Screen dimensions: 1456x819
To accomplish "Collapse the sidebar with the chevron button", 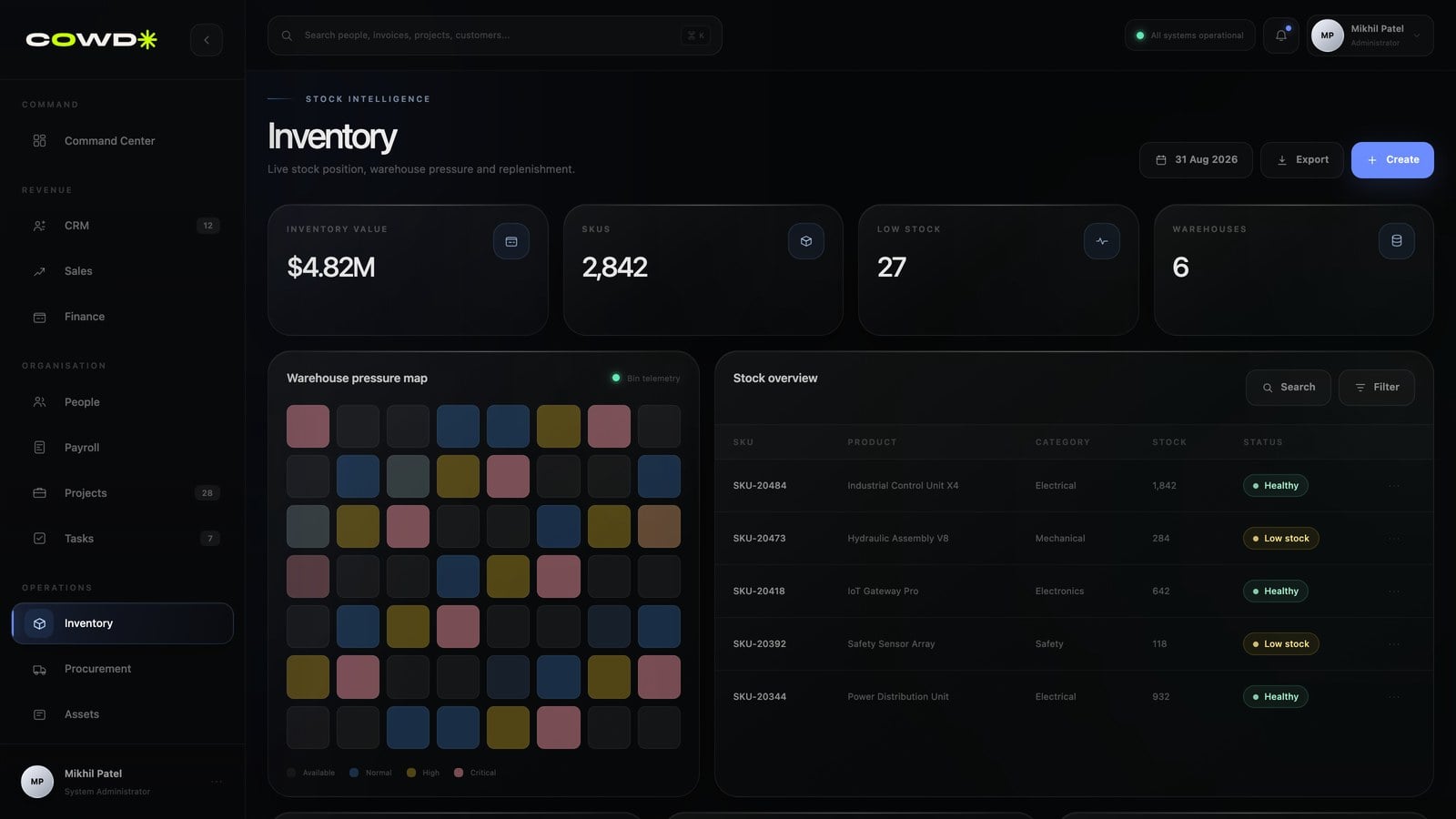I will [x=207, y=40].
